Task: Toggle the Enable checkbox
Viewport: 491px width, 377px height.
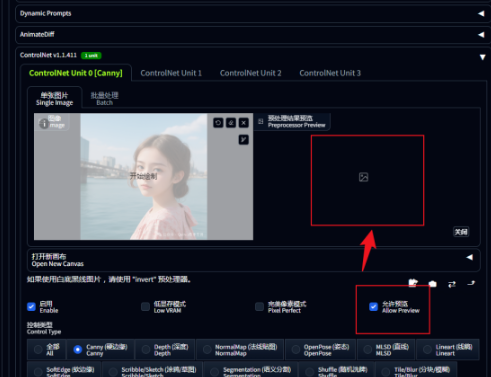Action: point(31,307)
